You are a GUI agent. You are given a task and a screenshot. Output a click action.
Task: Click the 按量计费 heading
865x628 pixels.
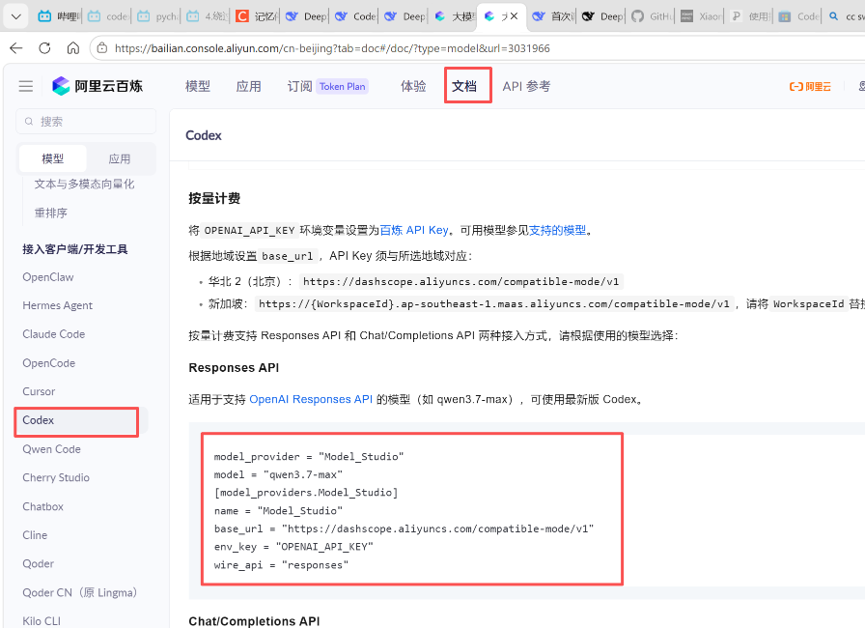point(215,199)
